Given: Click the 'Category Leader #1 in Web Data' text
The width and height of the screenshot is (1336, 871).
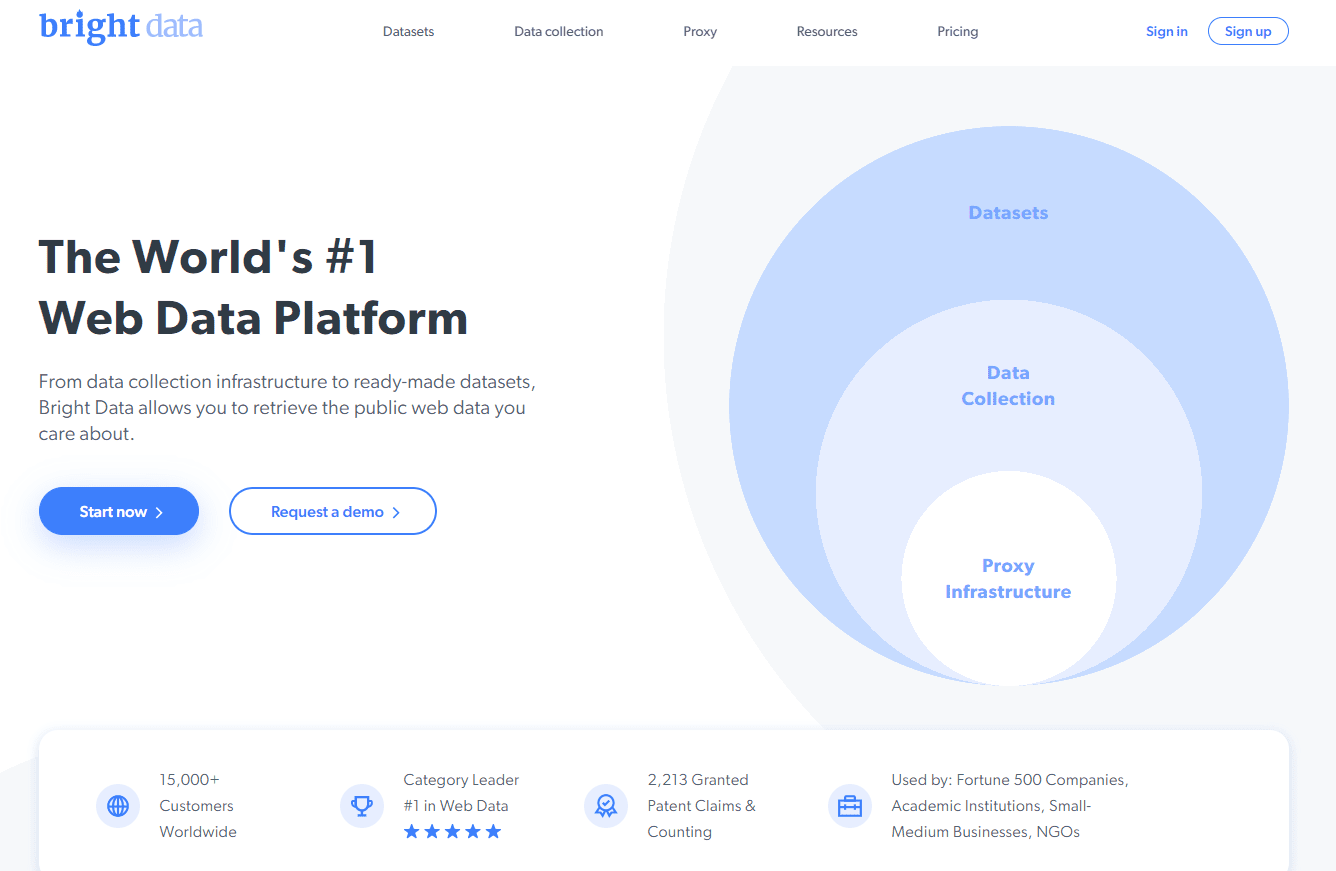Looking at the screenshot, I should click(461, 793).
